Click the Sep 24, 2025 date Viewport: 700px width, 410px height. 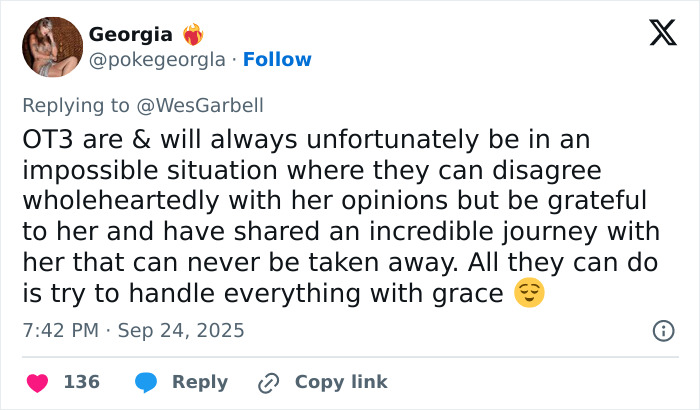pyautogui.click(x=181, y=330)
